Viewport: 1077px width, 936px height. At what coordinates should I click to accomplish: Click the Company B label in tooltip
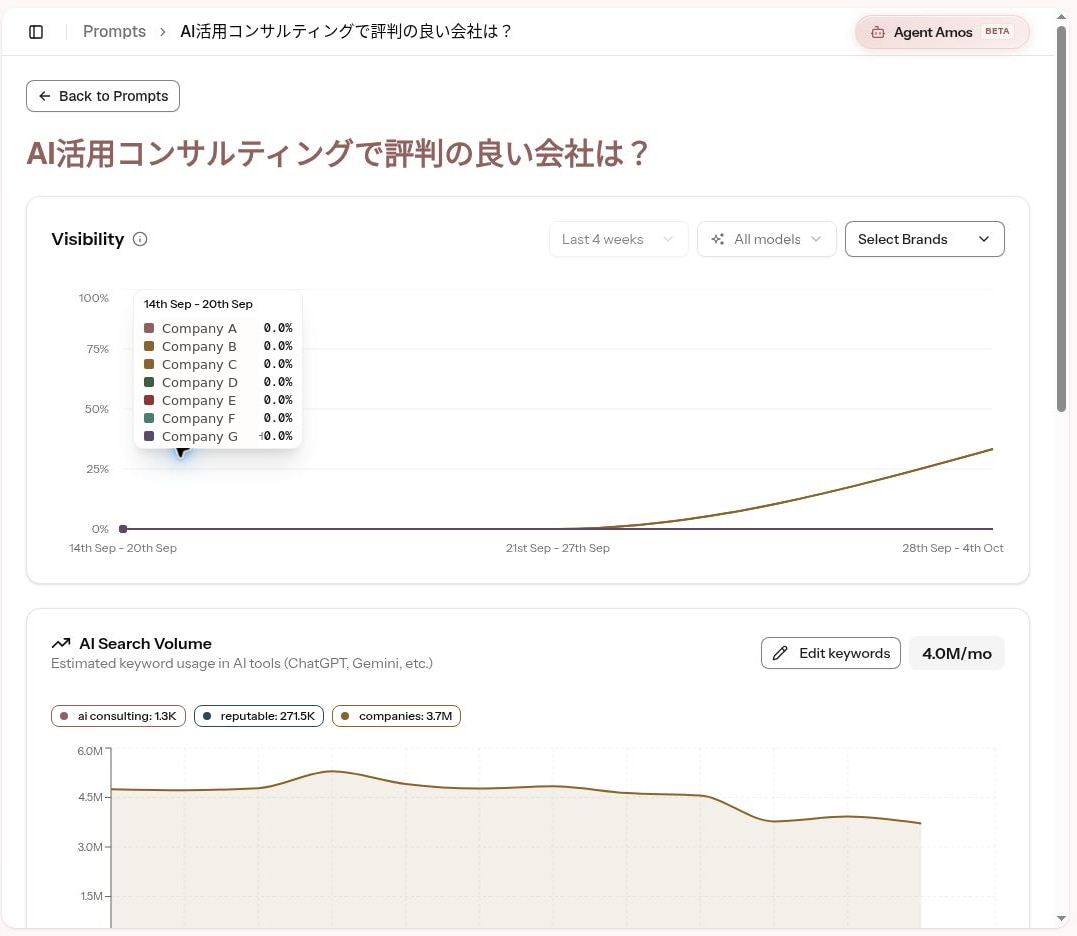point(199,346)
